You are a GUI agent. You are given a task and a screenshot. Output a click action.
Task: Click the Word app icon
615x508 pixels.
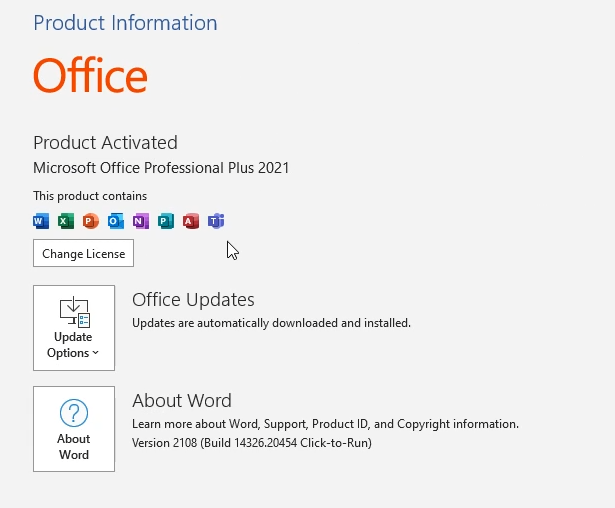(41, 221)
